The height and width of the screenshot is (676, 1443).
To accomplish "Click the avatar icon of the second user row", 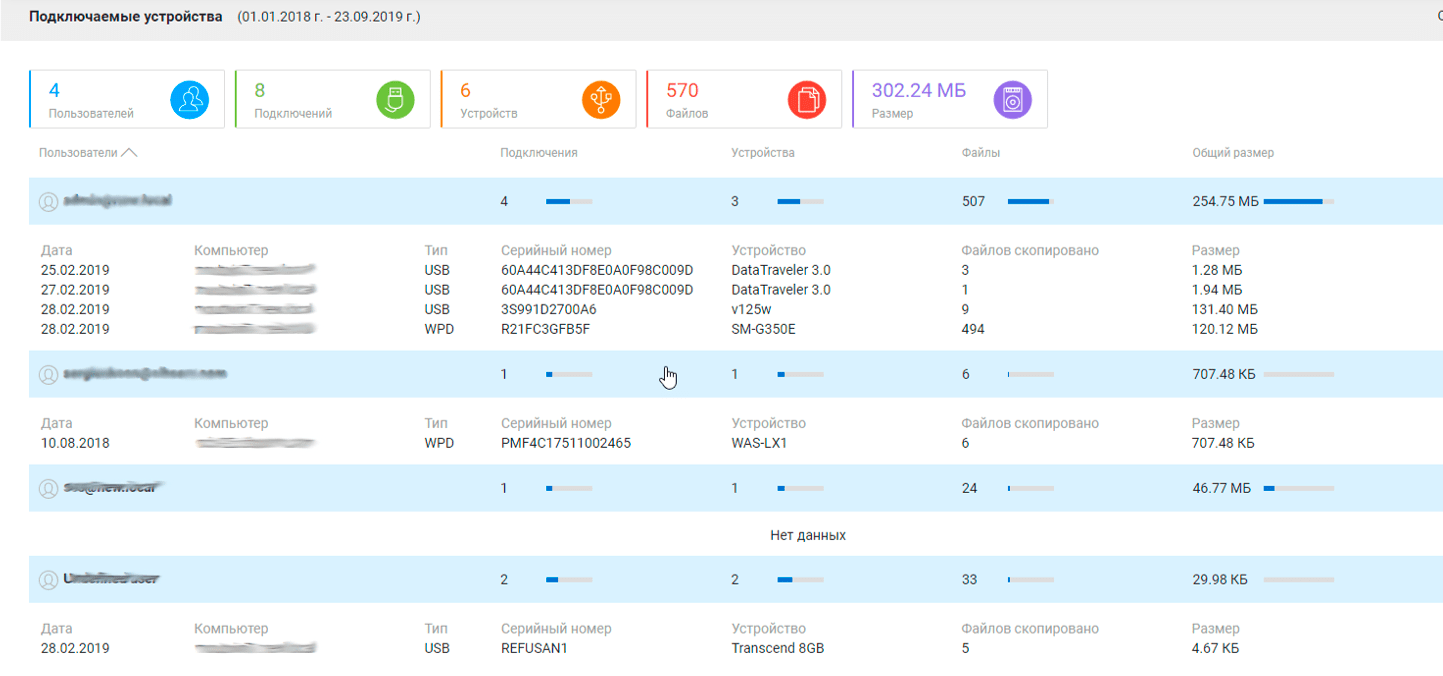I will pyautogui.click(x=48, y=375).
